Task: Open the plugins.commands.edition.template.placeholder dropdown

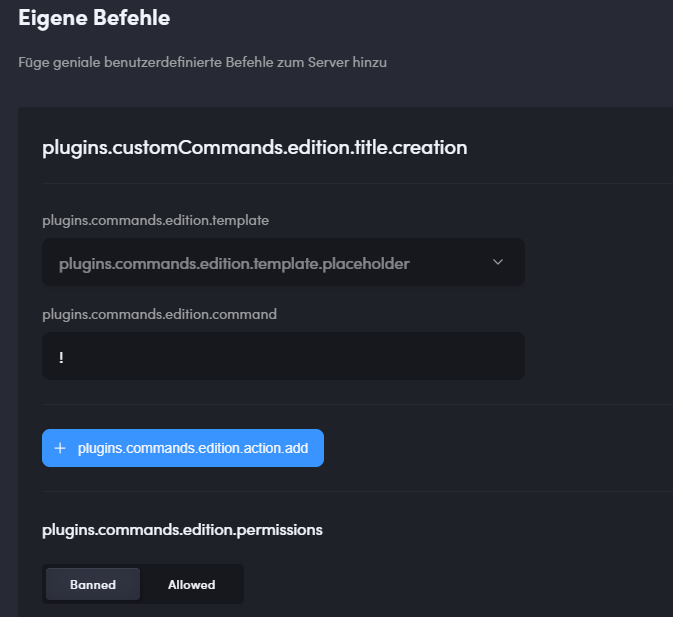Action: coord(283,262)
